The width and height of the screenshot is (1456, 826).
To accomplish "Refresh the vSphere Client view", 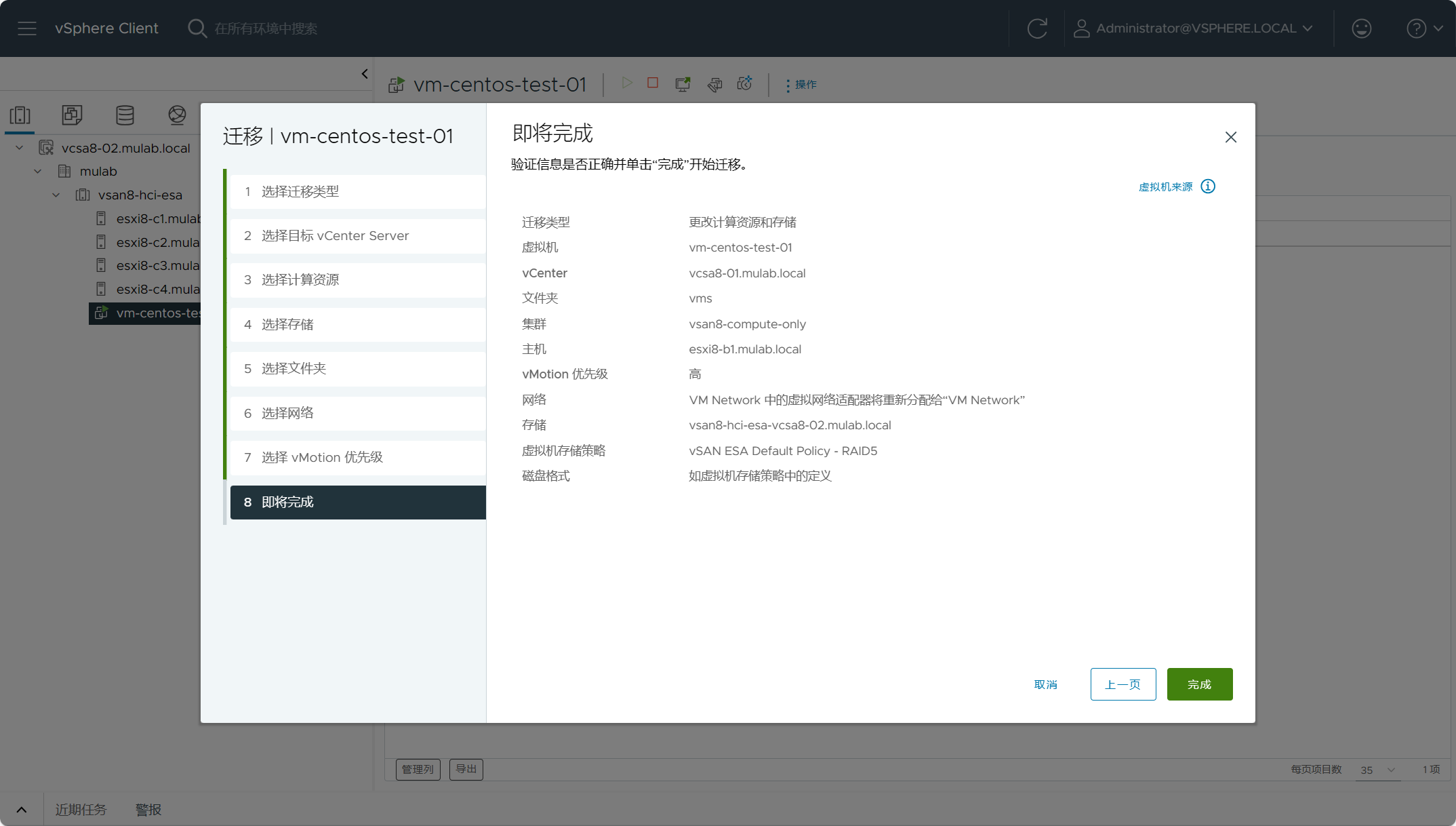I will pos(1037,28).
